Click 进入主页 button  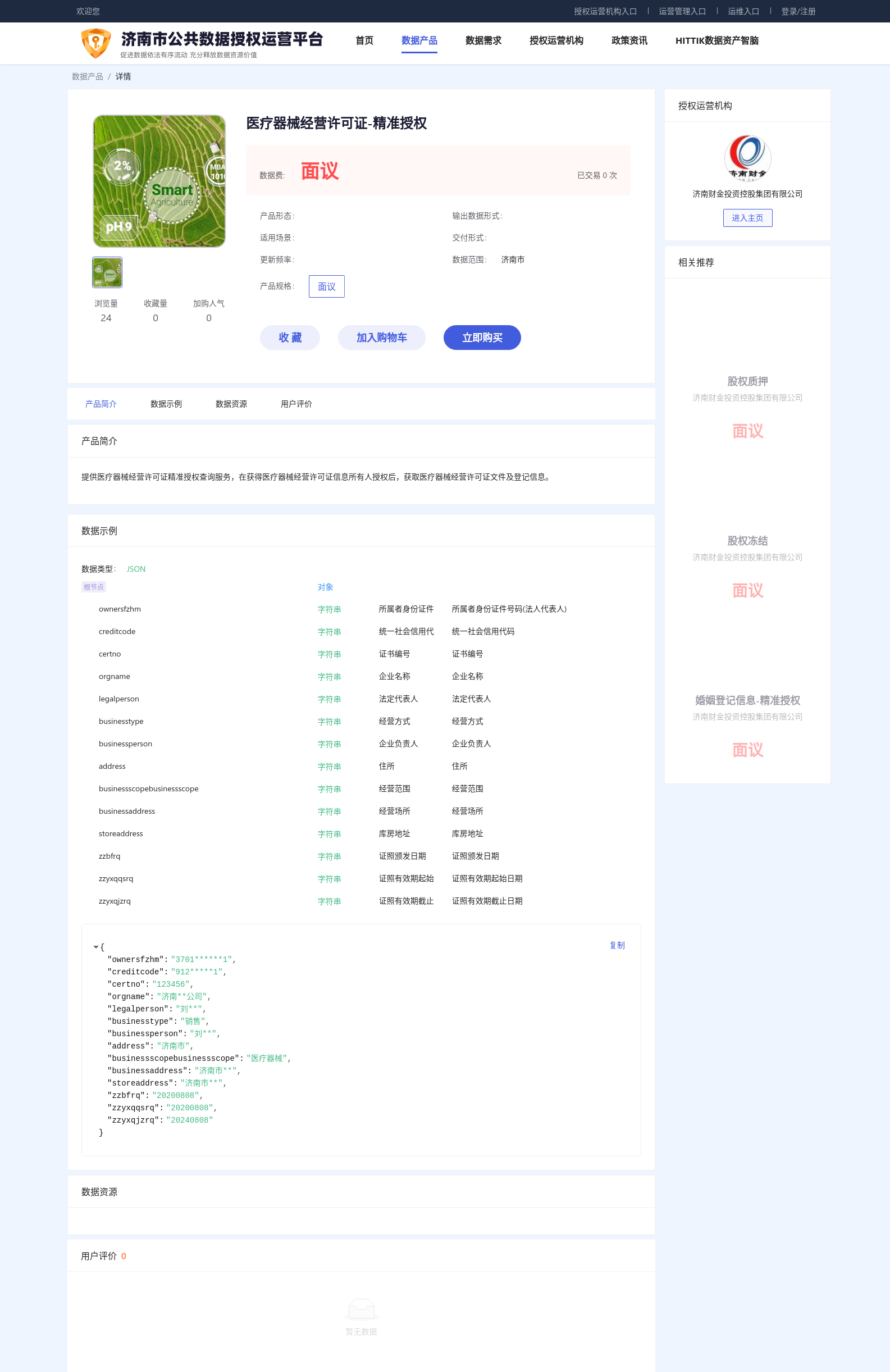point(747,217)
